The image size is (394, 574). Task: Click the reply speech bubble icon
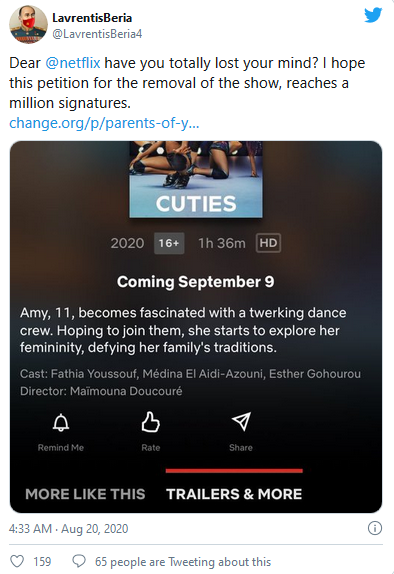coord(79,561)
